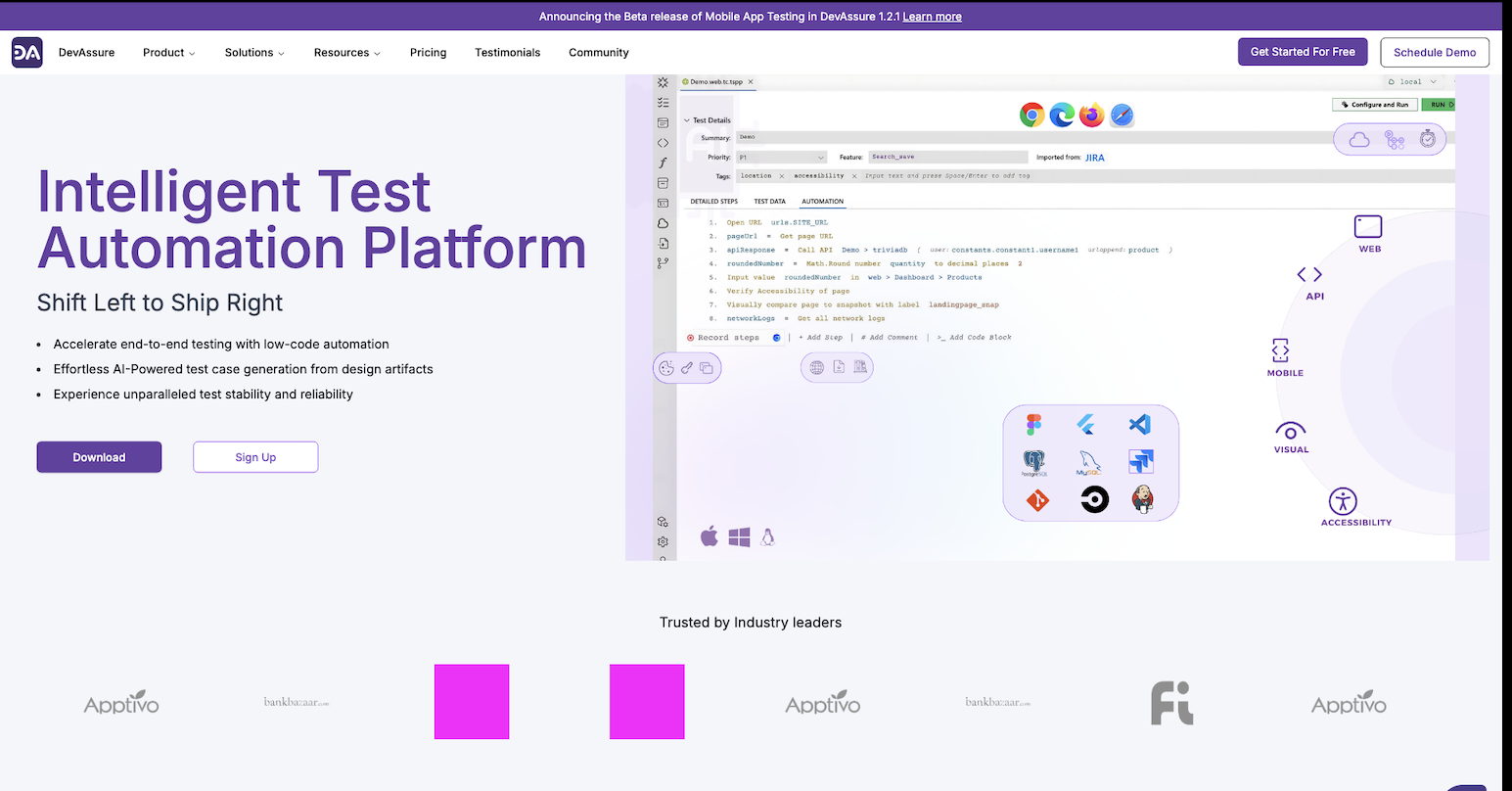Click the Jenkins logo icon
Screen dimensions: 1512x791
click(x=1142, y=499)
